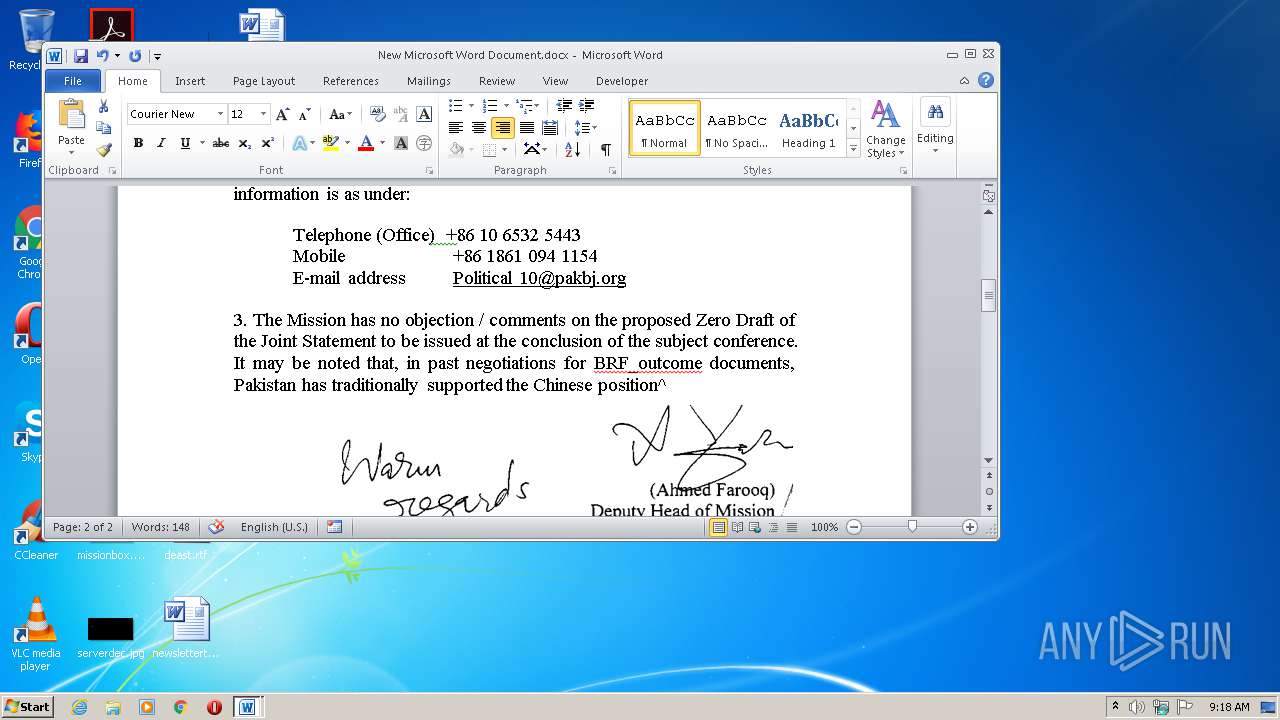This screenshot has height=720, width=1280.
Task: Apply the Normal style
Action: 665,128
